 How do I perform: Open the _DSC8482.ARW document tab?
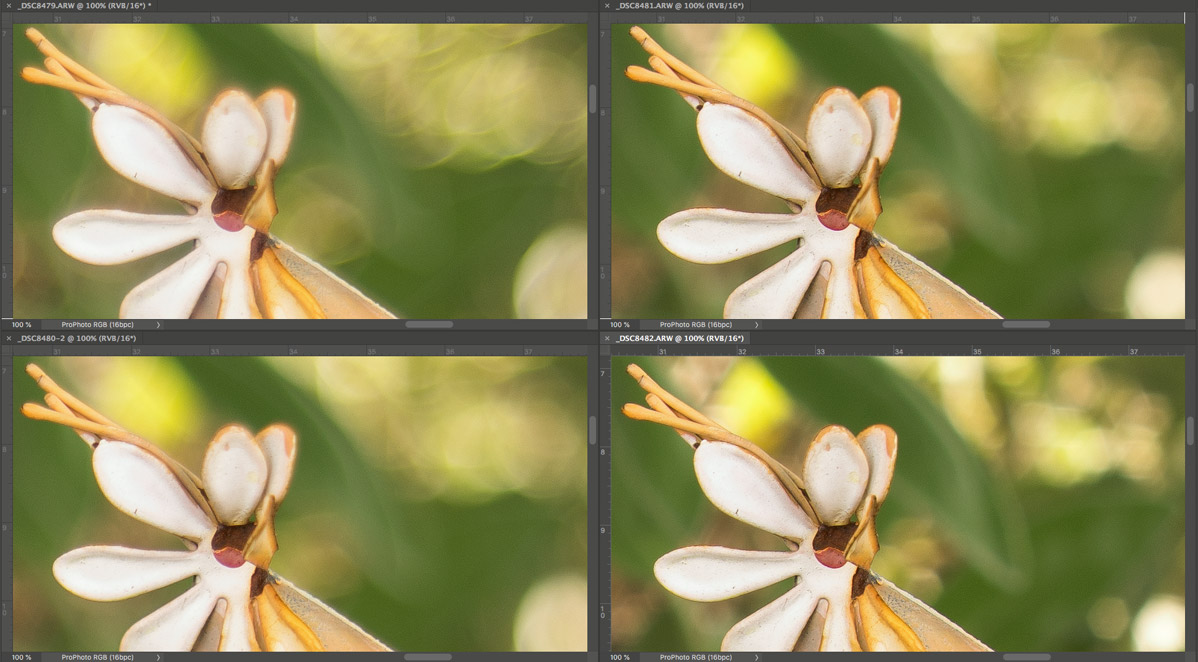tap(679, 339)
